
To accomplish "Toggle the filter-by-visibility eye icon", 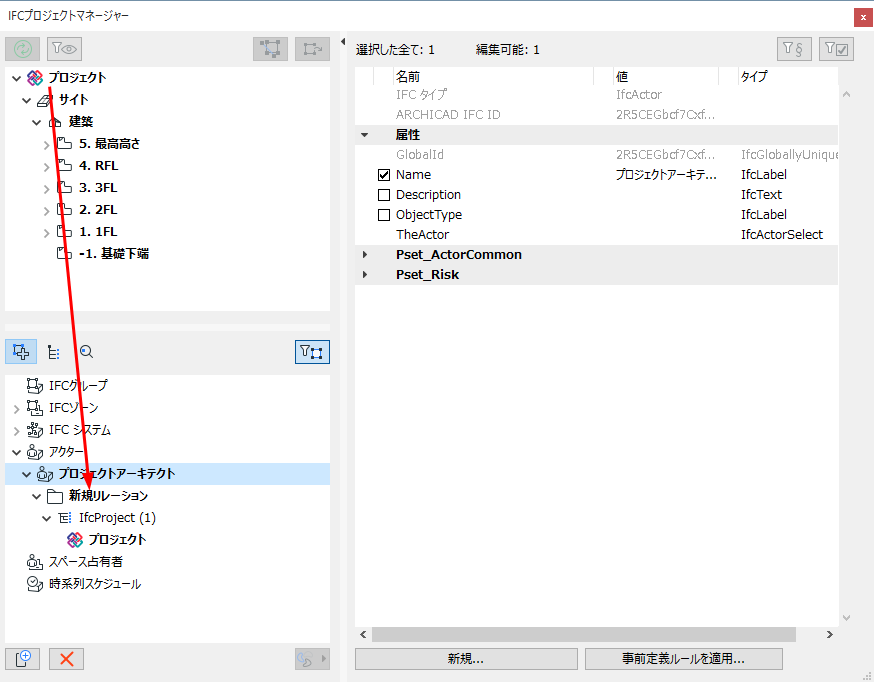I will tap(65, 49).
